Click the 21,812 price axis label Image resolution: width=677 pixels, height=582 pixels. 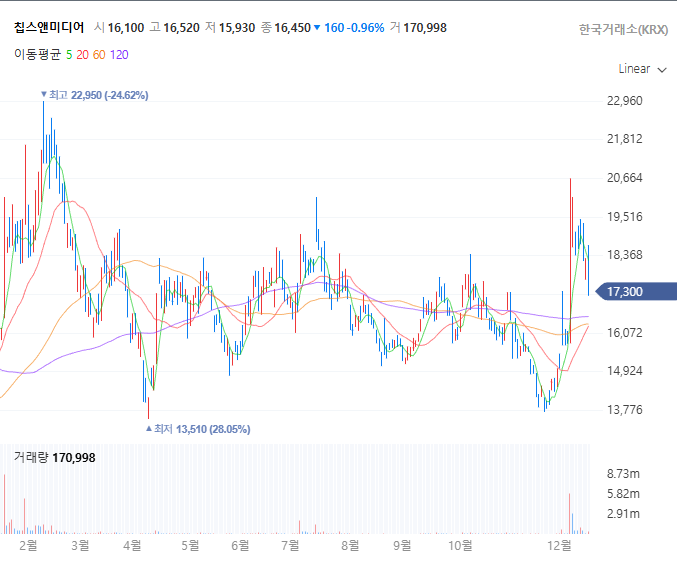point(625,139)
